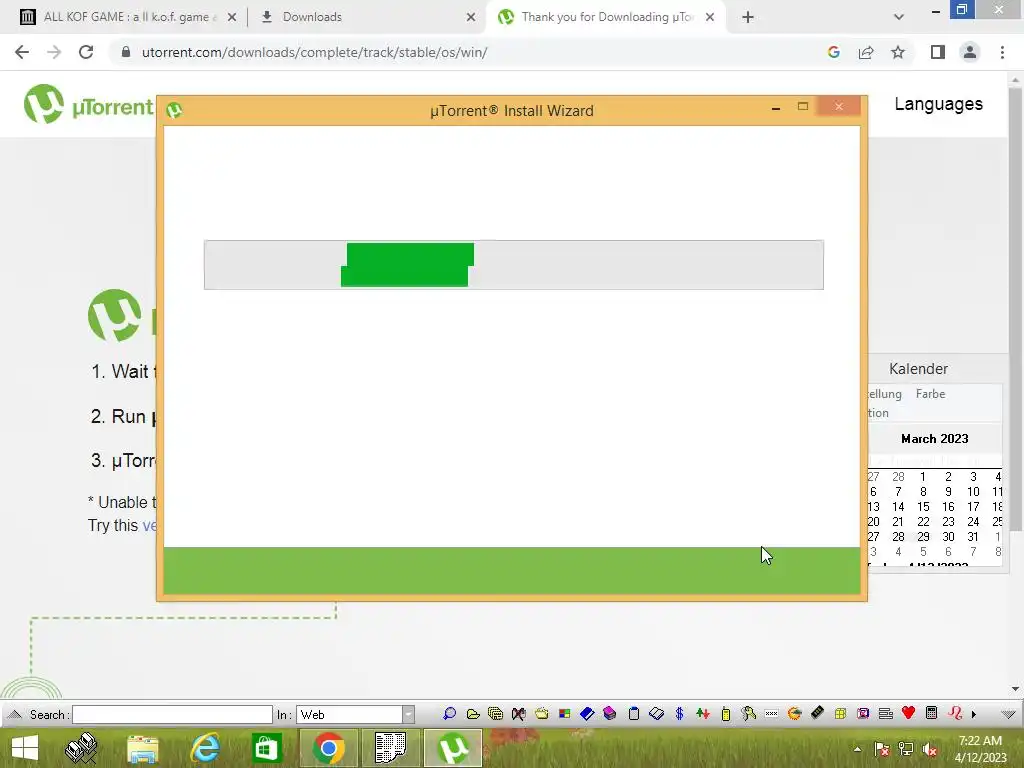Click the blue dollar sign toolbar icon
The height and width of the screenshot is (768, 1024).
679,714
